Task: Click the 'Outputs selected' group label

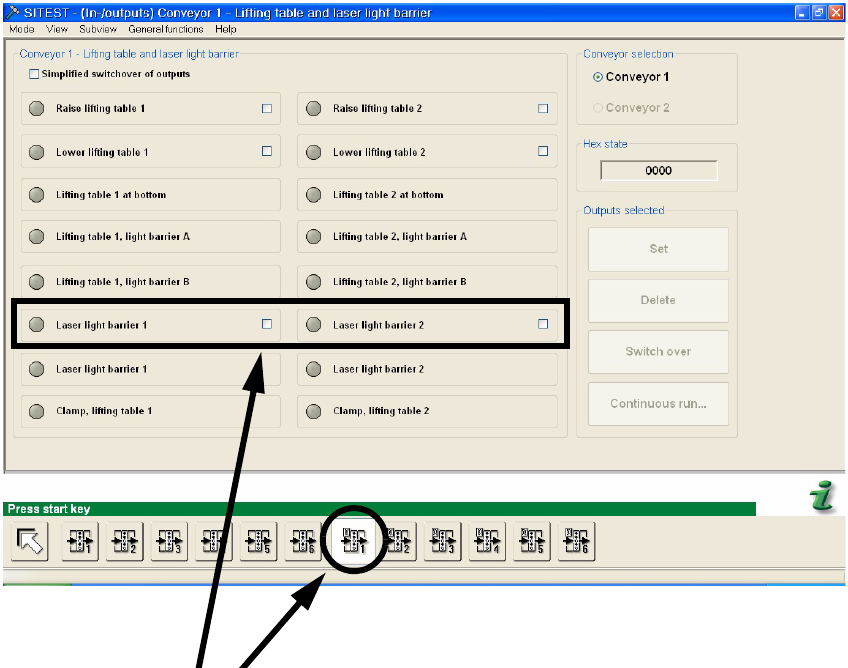Action: coord(624,210)
